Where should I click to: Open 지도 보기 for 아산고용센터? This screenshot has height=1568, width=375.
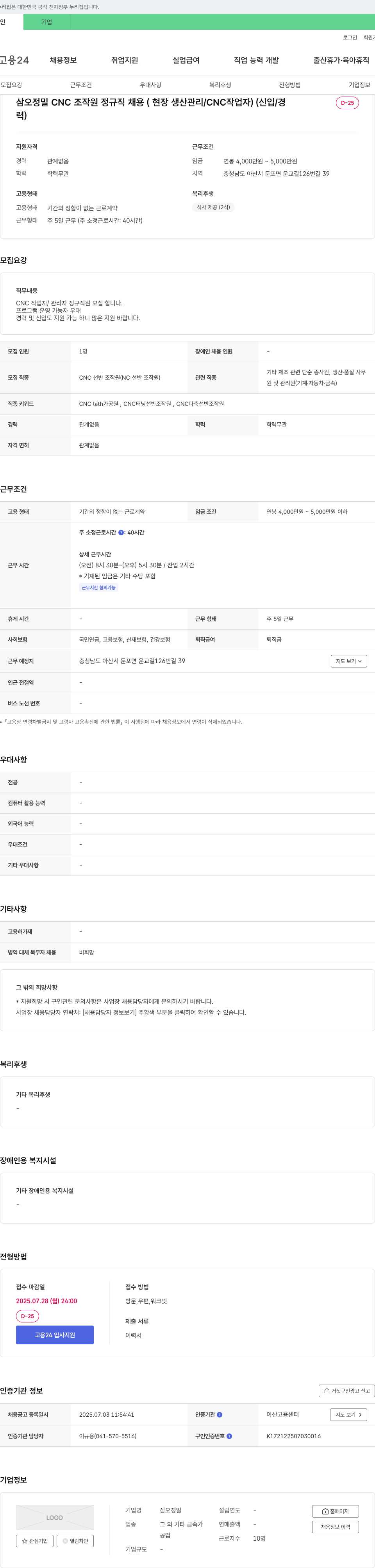coord(348,1415)
